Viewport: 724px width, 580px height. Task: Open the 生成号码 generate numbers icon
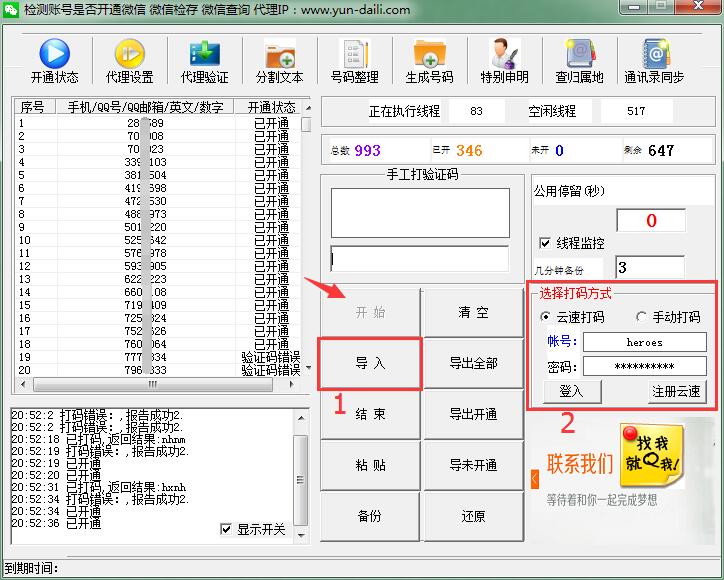point(429,61)
